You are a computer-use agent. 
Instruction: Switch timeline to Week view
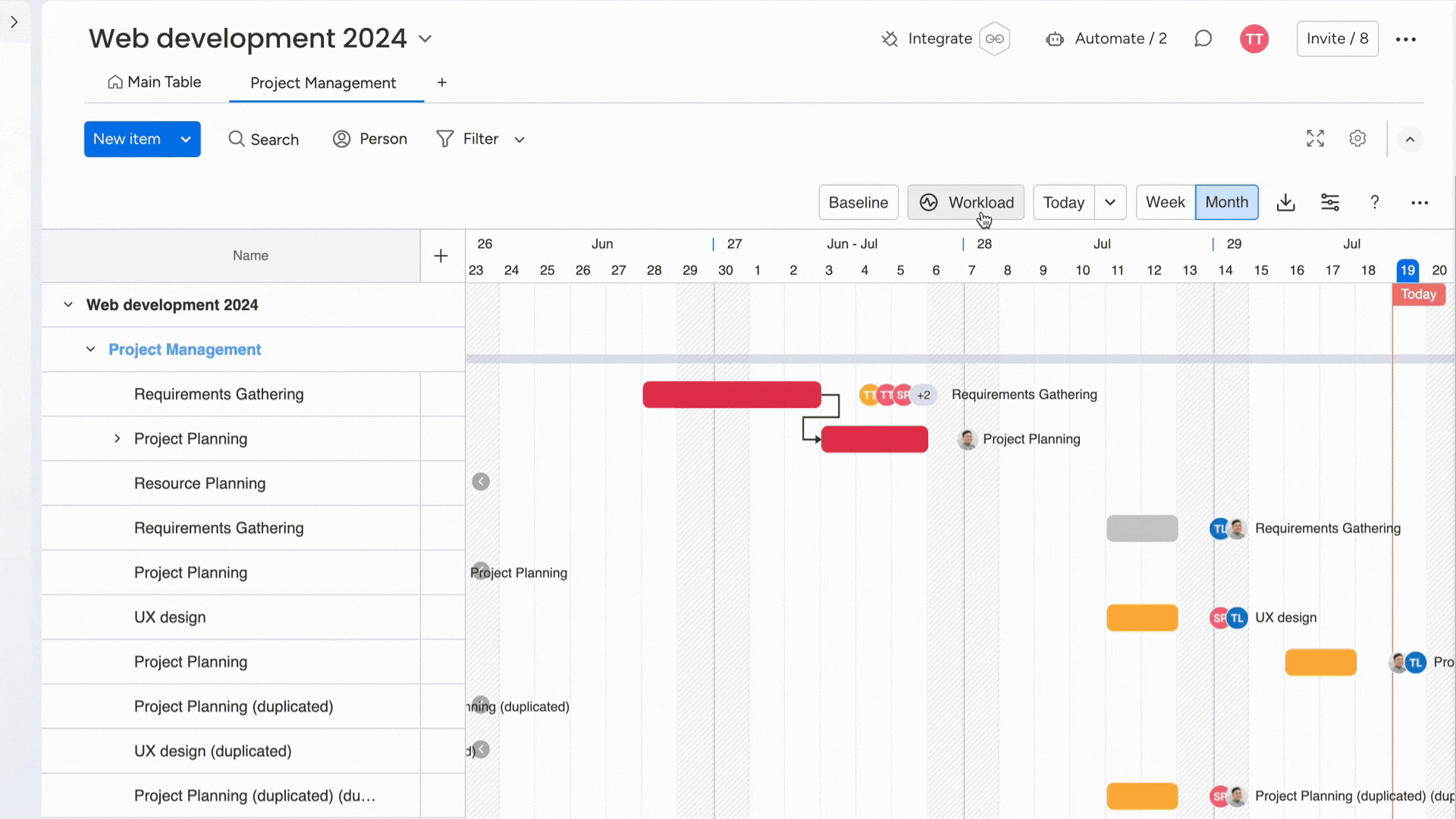[x=1164, y=202]
